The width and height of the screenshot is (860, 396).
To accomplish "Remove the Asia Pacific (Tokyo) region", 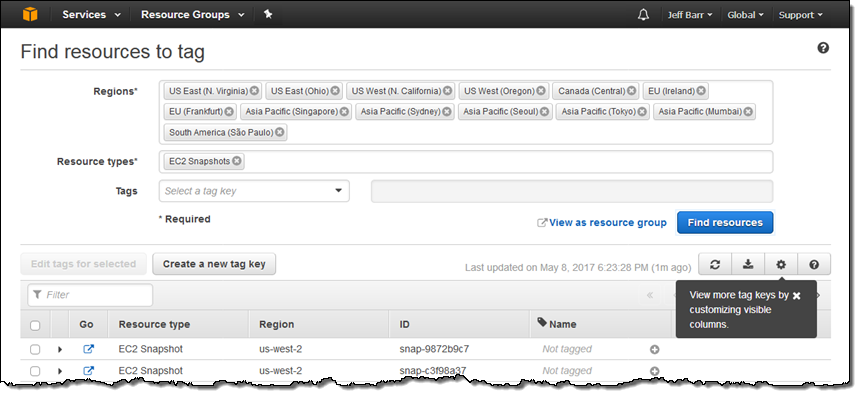I will (x=642, y=112).
